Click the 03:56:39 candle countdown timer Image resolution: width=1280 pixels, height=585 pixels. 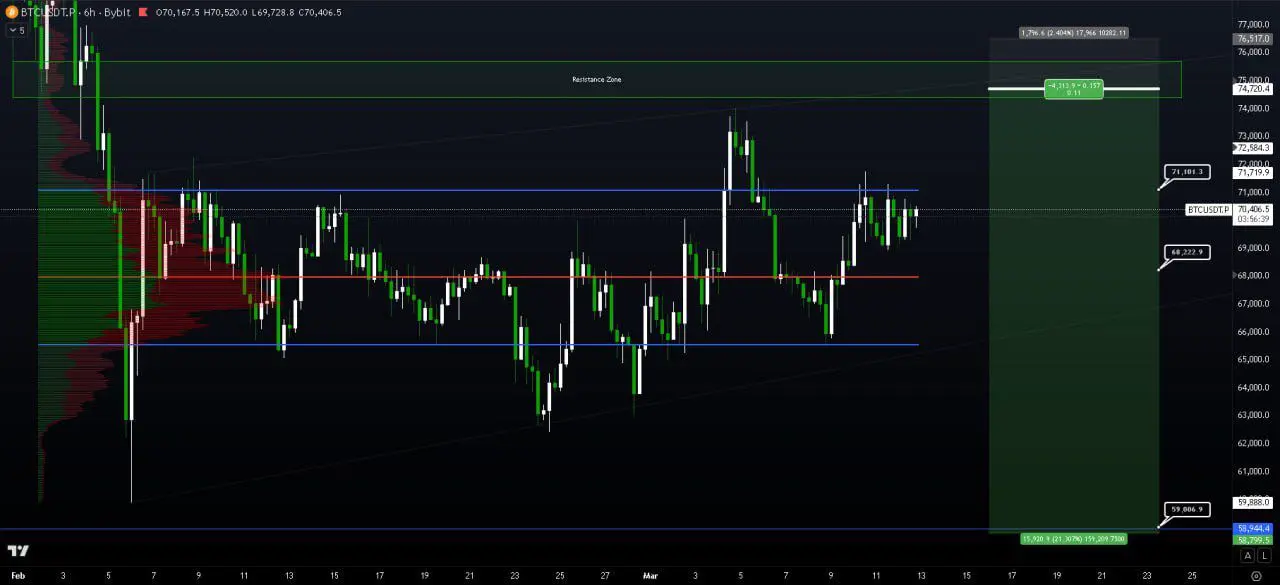[x=1253, y=219]
